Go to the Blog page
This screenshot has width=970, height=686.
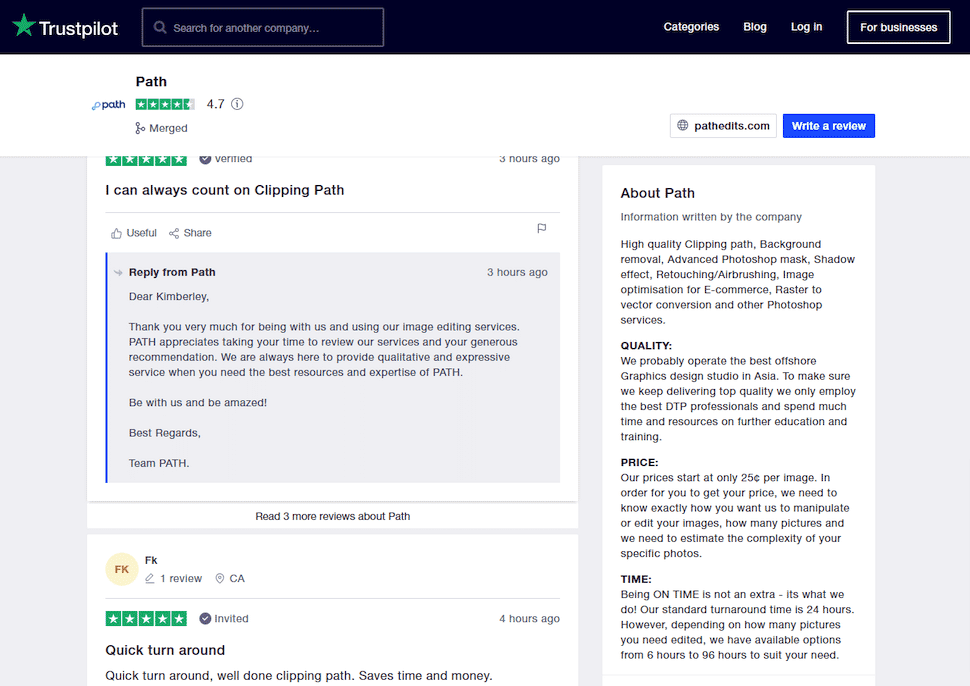pyautogui.click(x=755, y=27)
